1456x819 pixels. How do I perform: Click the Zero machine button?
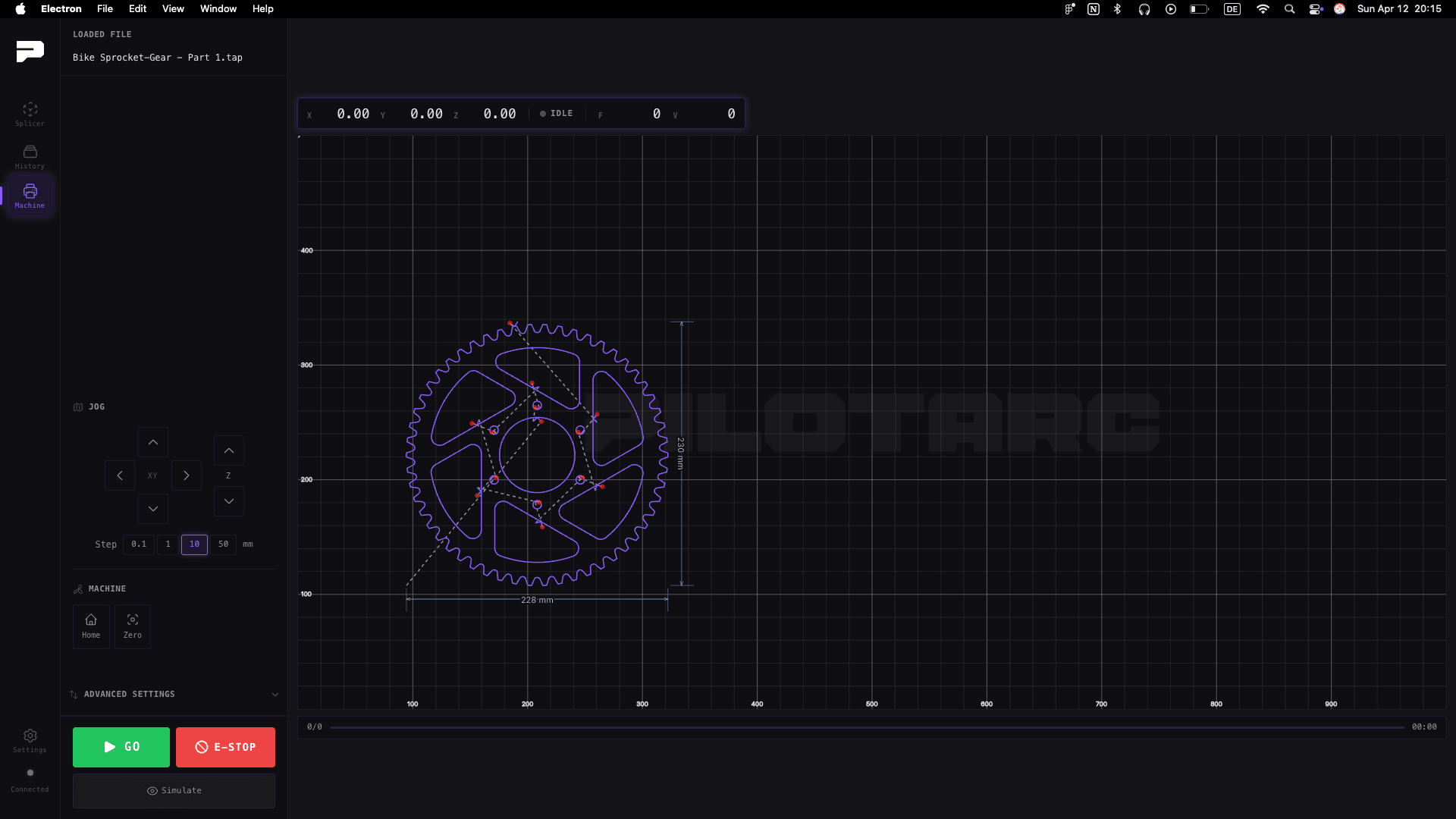[133, 626]
